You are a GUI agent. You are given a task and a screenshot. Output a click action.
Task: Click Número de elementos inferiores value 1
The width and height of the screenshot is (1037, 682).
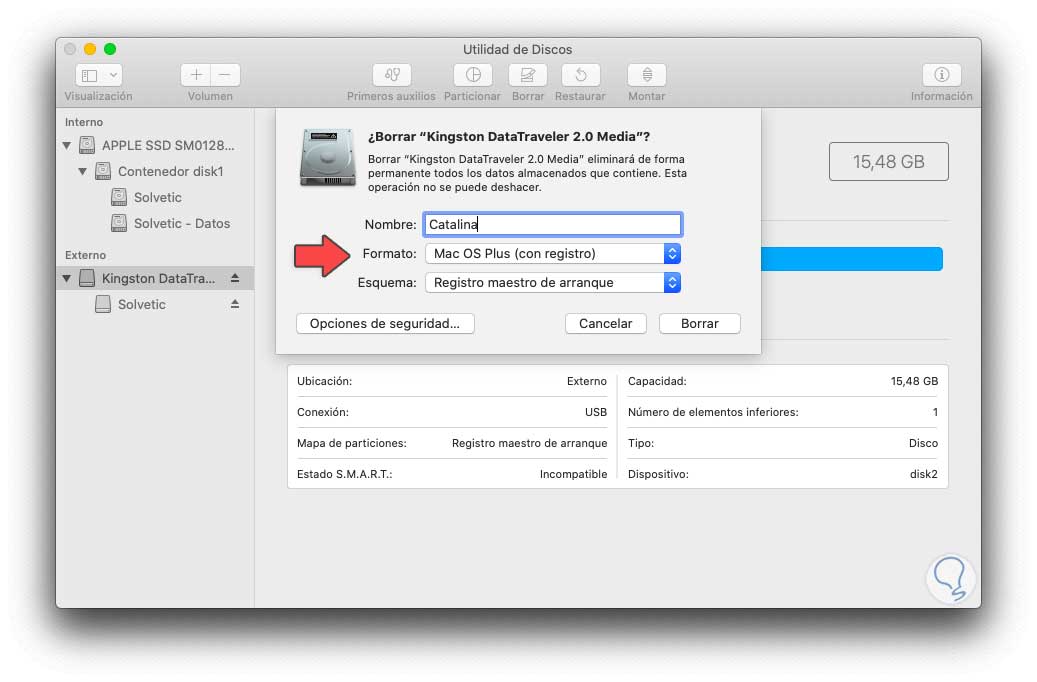pyautogui.click(x=935, y=412)
